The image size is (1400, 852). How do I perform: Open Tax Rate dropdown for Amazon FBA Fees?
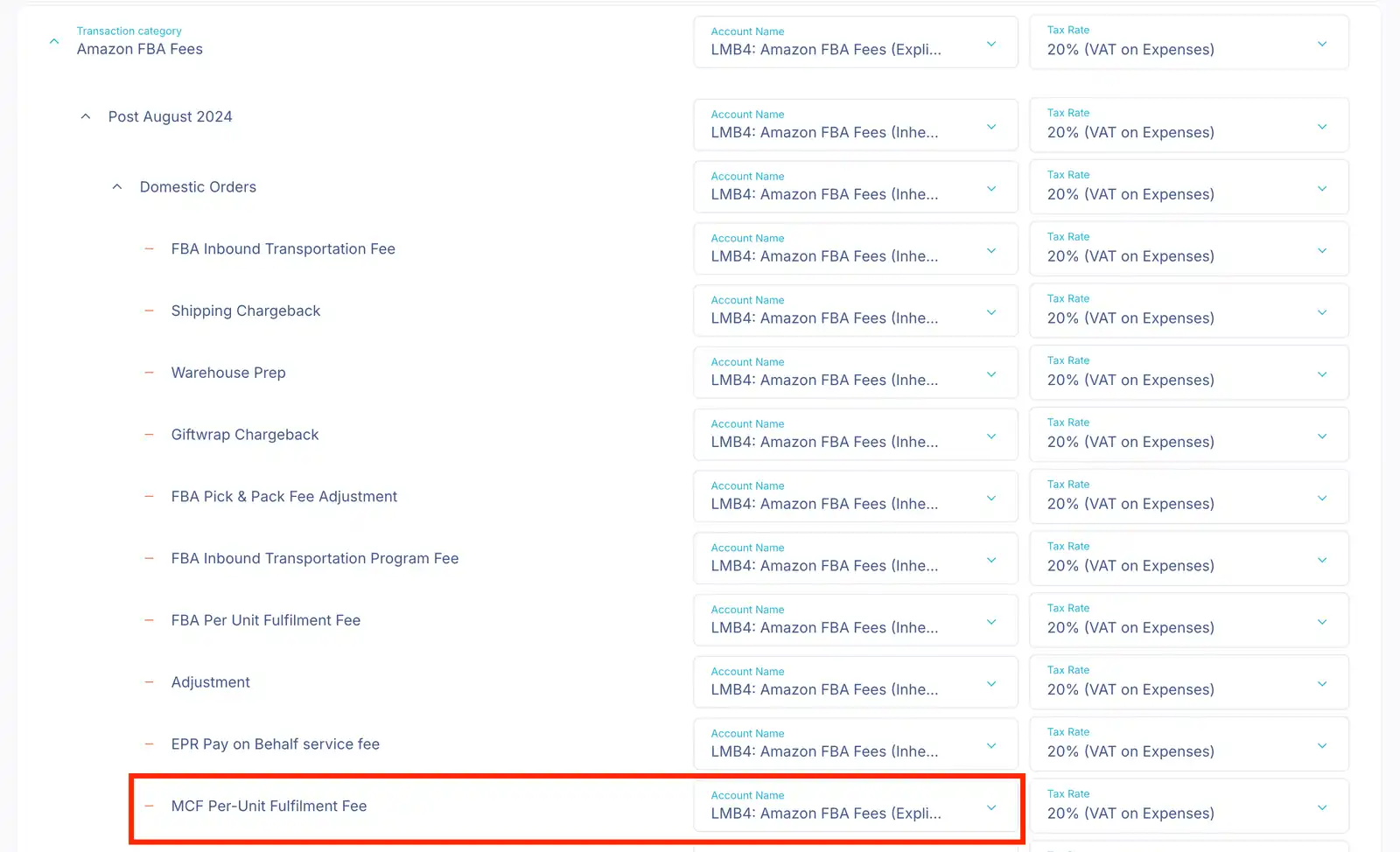tap(1189, 42)
